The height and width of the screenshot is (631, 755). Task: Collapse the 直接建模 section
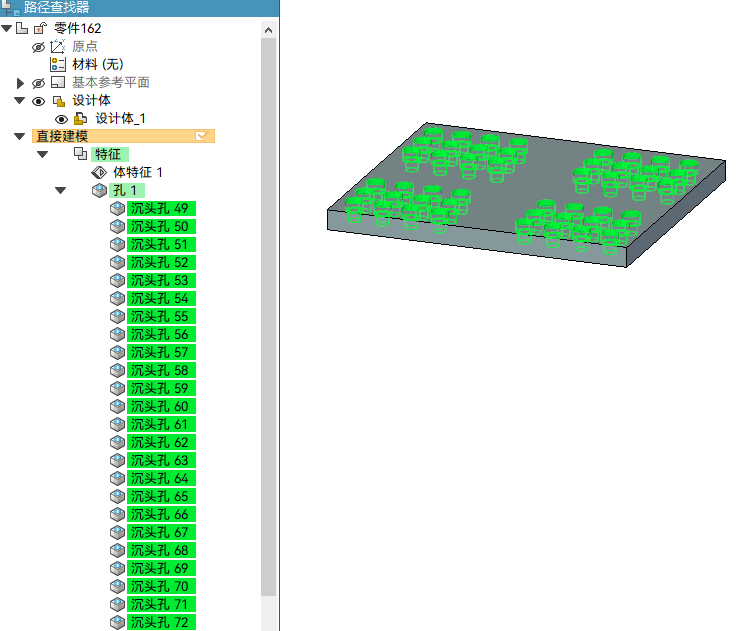point(19,136)
